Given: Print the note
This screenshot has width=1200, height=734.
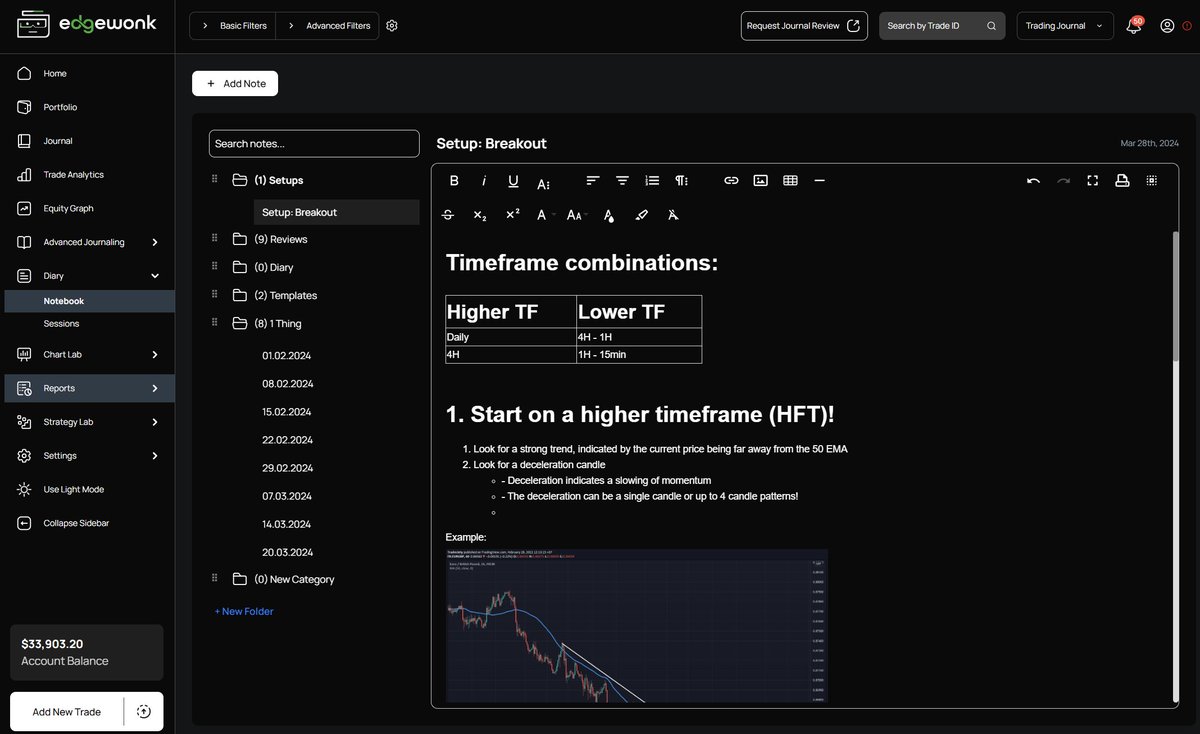Looking at the screenshot, I should pyautogui.click(x=1122, y=181).
